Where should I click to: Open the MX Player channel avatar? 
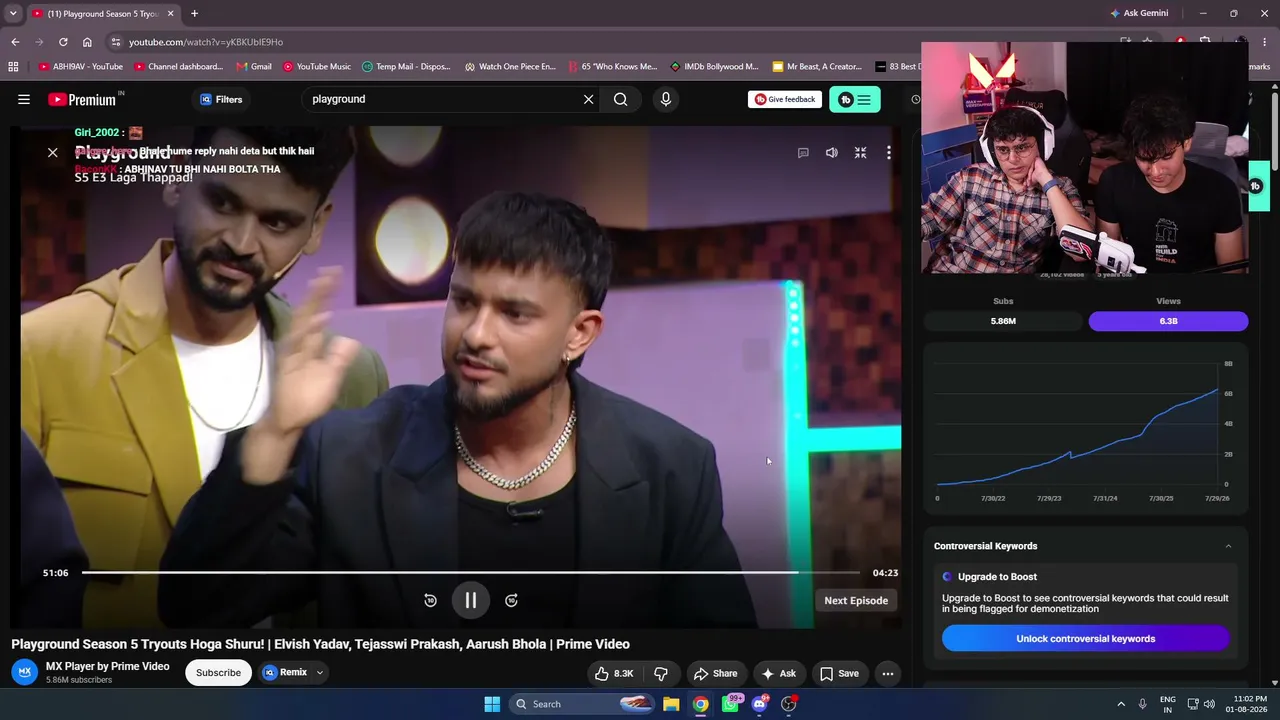[25, 672]
